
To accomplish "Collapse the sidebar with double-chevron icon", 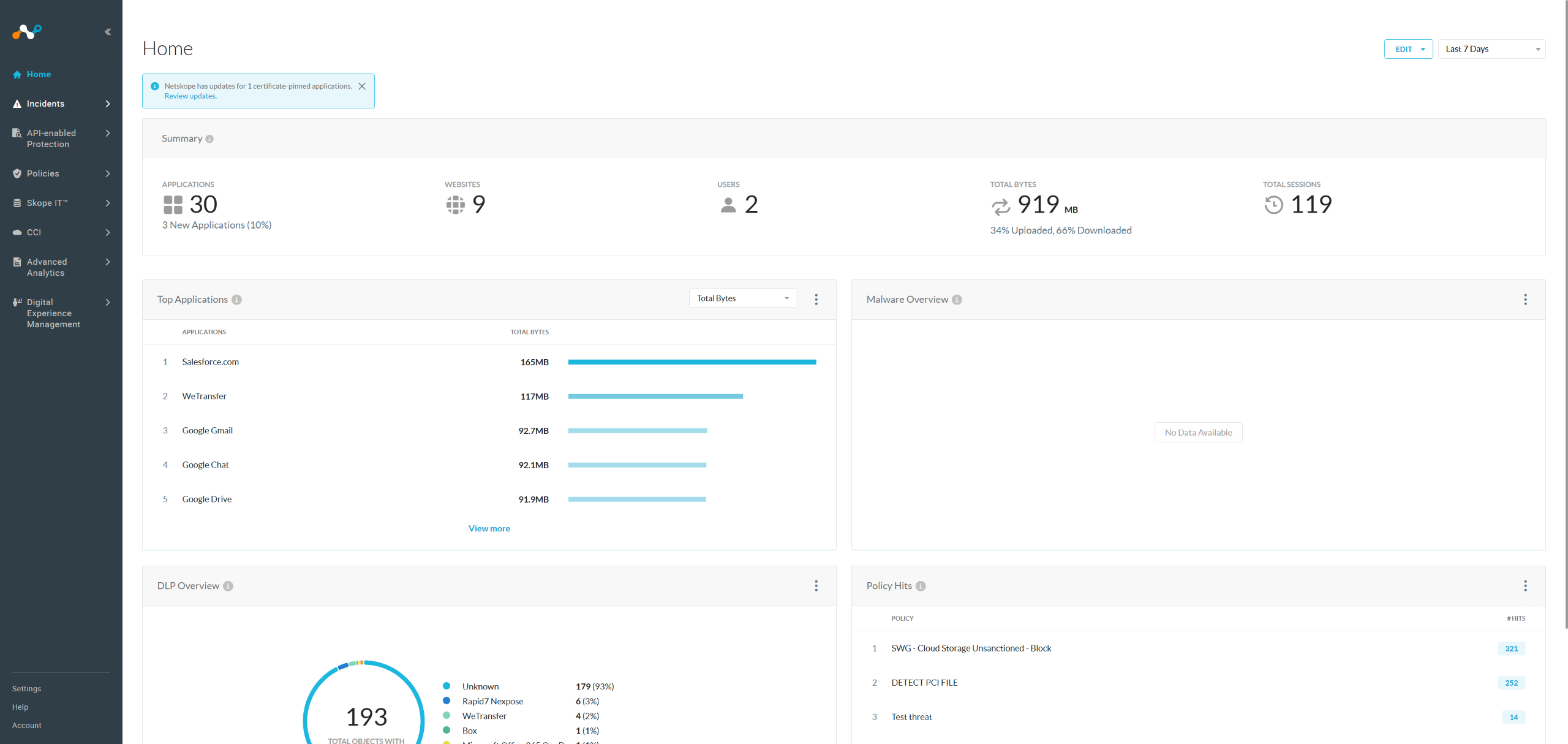I will pyautogui.click(x=108, y=32).
